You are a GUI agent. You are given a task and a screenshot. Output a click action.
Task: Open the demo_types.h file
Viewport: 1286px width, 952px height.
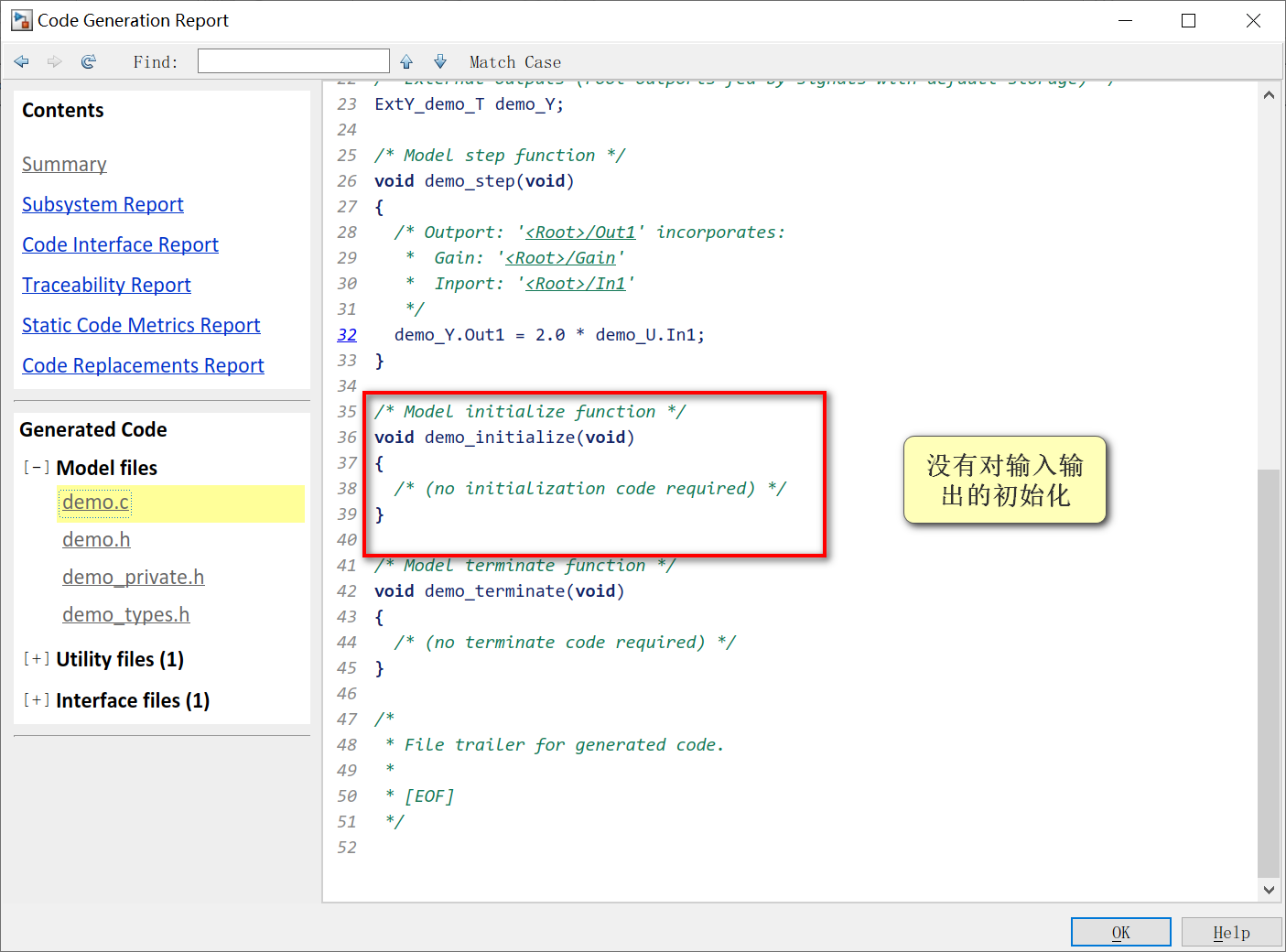click(x=125, y=615)
